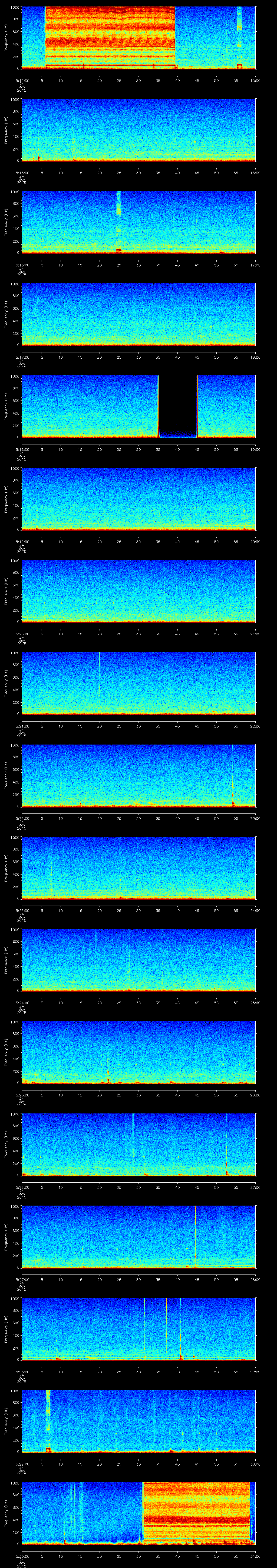Click the '31:00' end time label
This screenshot has height=1568, width=277.
click(256, 1556)
